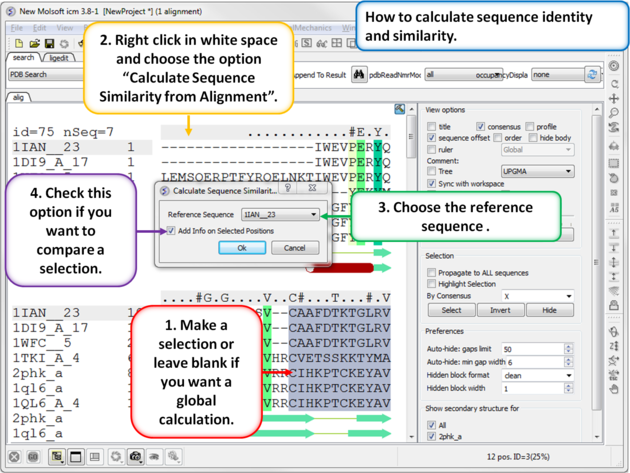Switch to the search tab

coord(23,57)
